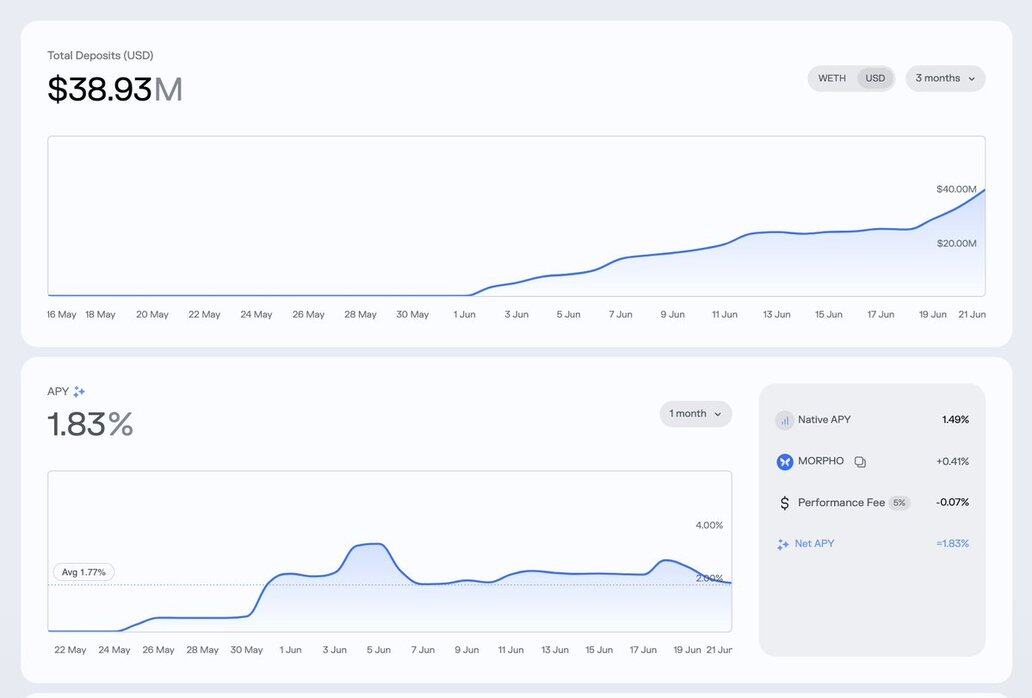The image size is (1032, 698).
Task: Click the Avg 1.77% label on the APY chart
Action: point(84,572)
